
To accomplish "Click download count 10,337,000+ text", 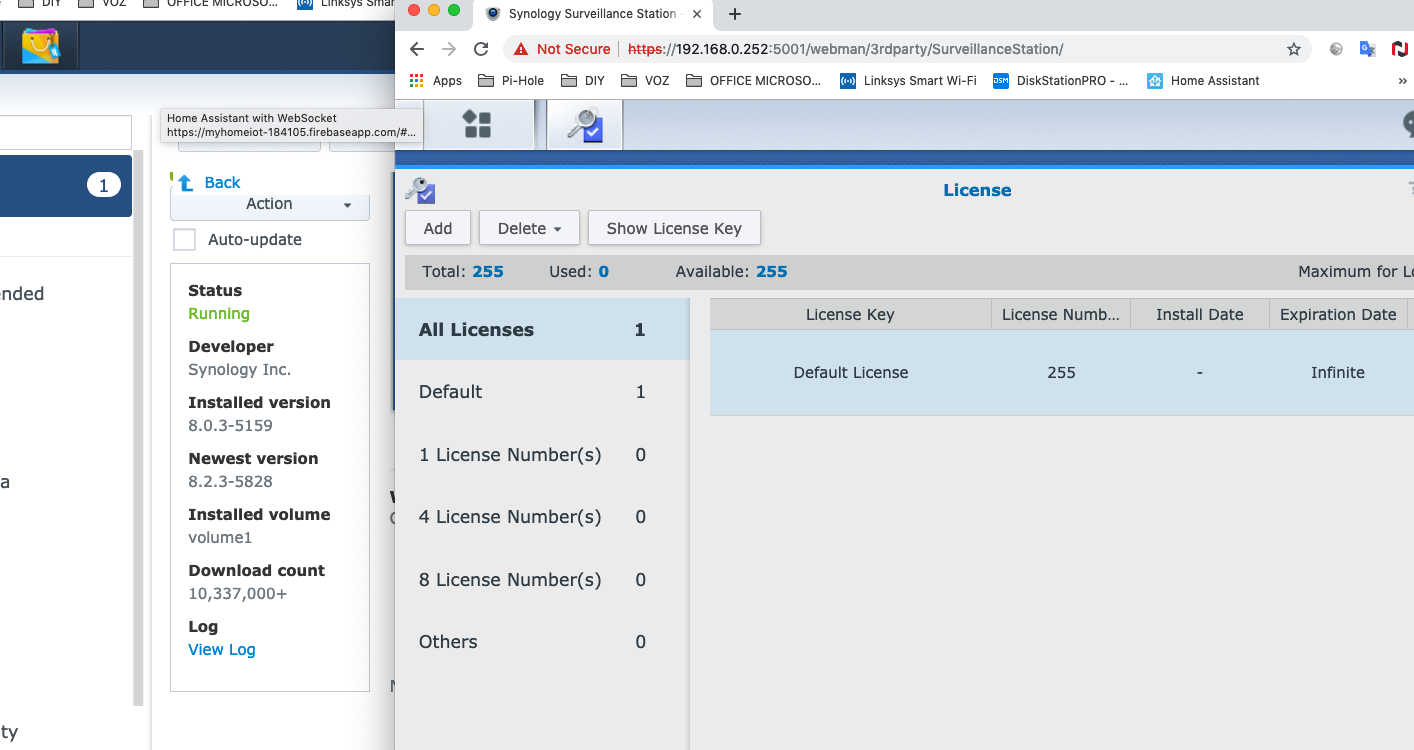I will tap(240, 594).
